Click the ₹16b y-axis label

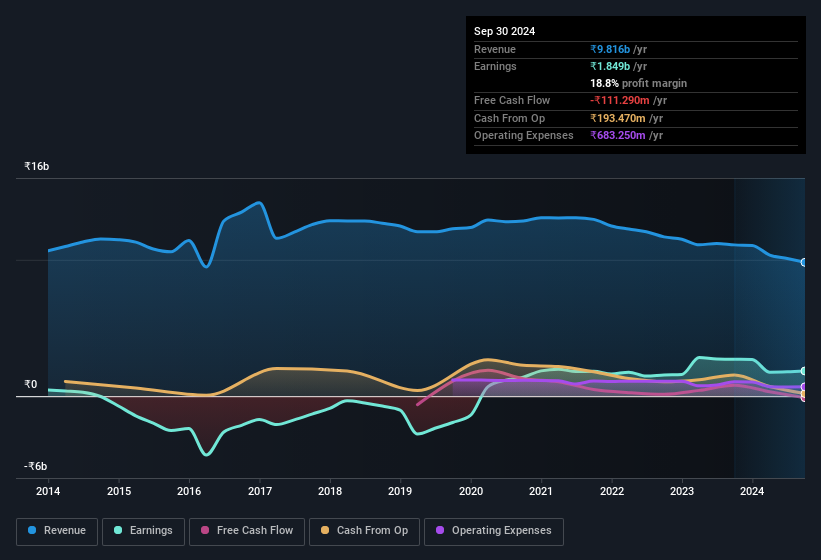click(x=37, y=166)
